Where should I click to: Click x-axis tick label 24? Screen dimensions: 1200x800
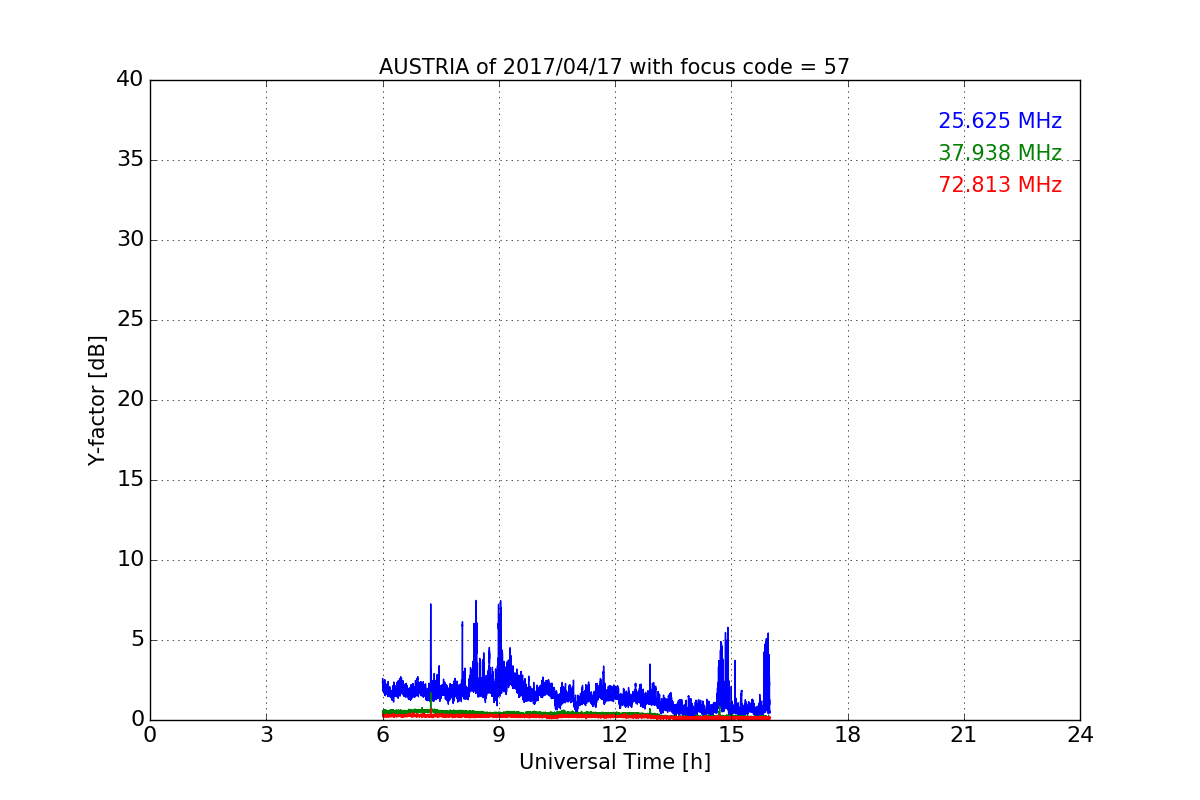click(1080, 735)
